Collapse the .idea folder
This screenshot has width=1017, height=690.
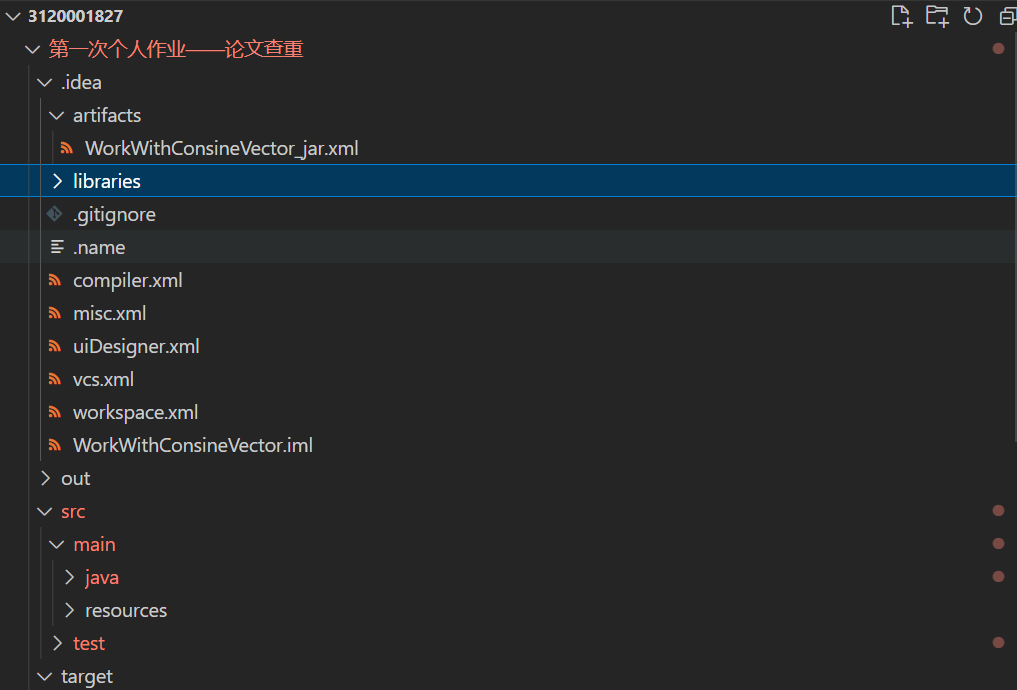coord(45,83)
